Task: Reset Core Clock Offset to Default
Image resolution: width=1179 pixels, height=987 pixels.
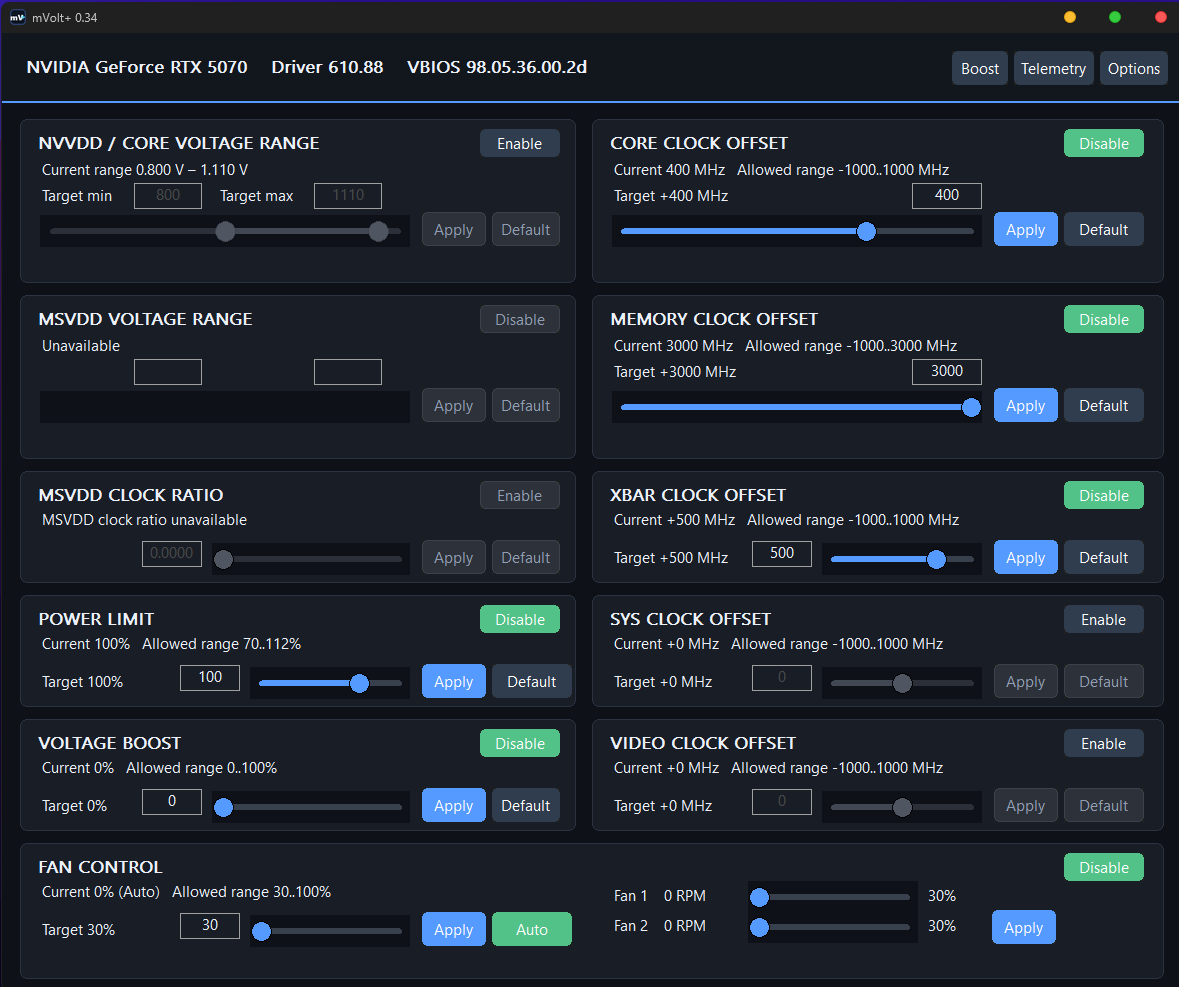Action: 1104,229
